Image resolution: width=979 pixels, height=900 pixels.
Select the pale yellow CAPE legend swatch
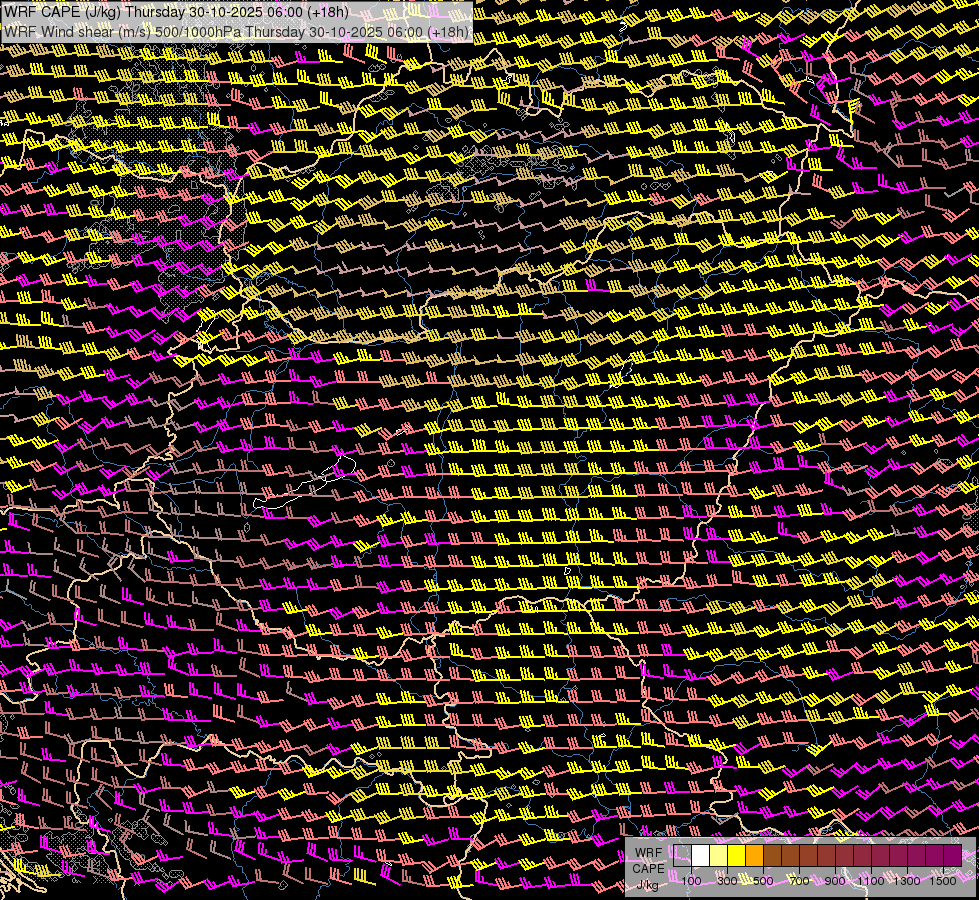coord(718,856)
